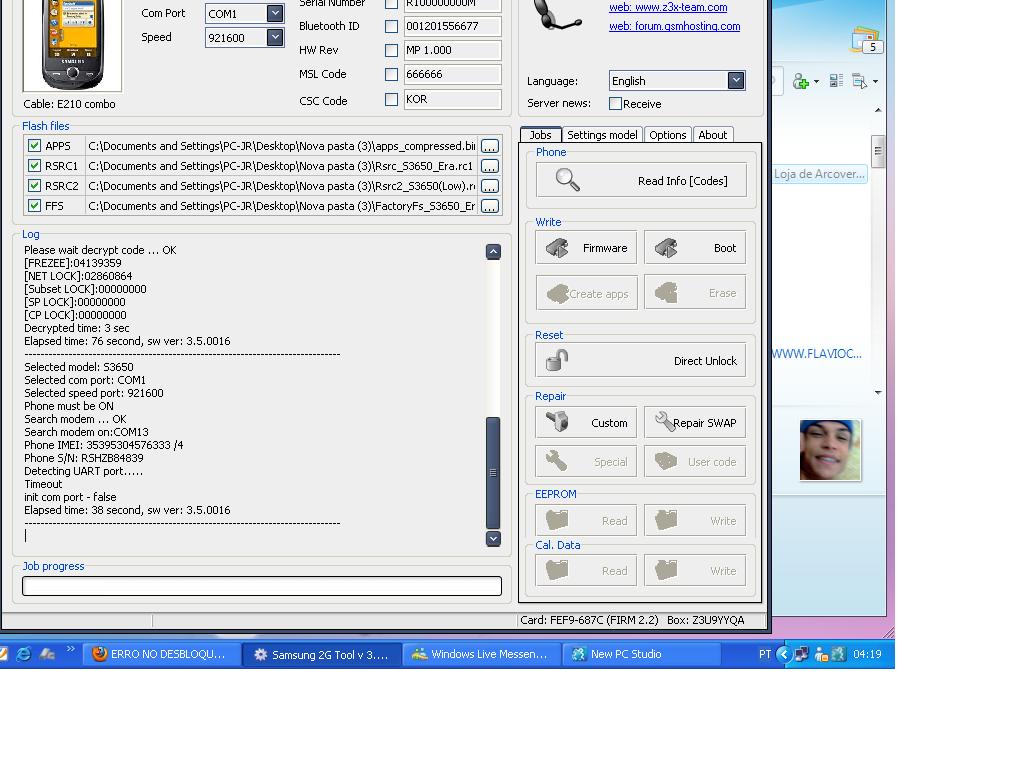Expand hidden system tray icons
The height and width of the screenshot is (768, 1024).
[784, 654]
